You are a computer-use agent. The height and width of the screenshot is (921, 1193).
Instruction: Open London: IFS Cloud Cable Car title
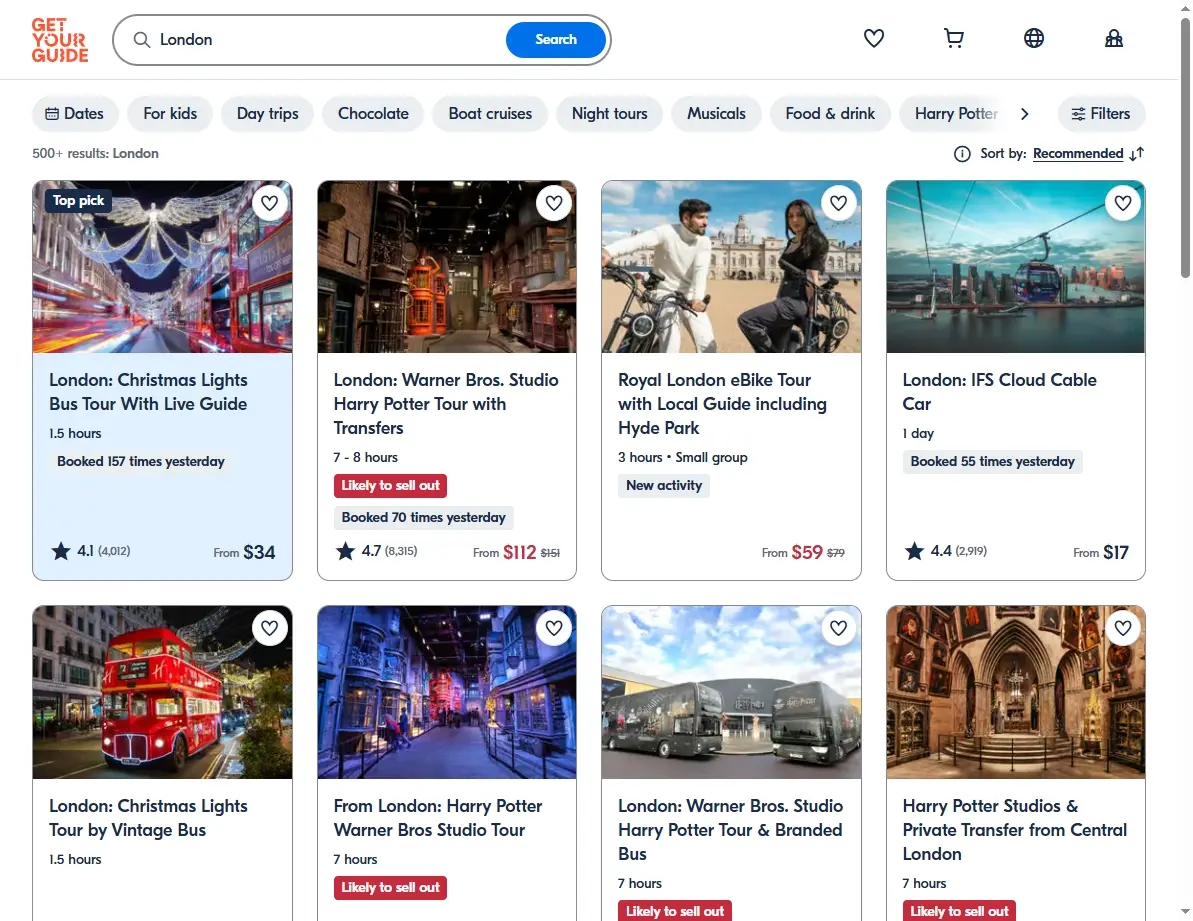pyautogui.click(x=999, y=392)
